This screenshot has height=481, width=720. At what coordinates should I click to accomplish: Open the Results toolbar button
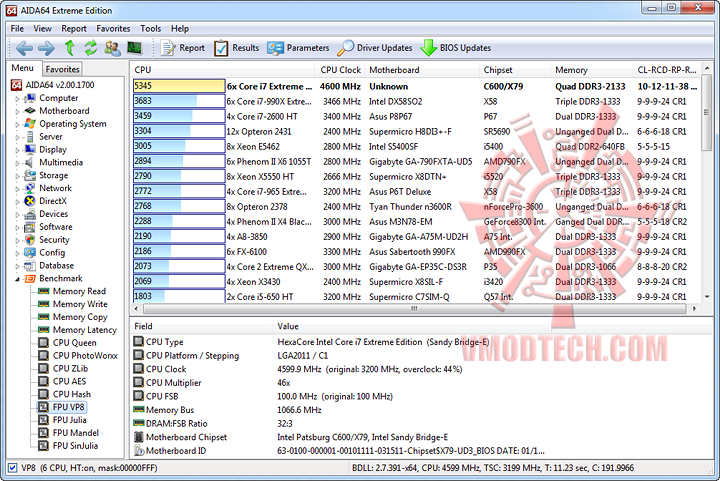click(x=236, y=48)
